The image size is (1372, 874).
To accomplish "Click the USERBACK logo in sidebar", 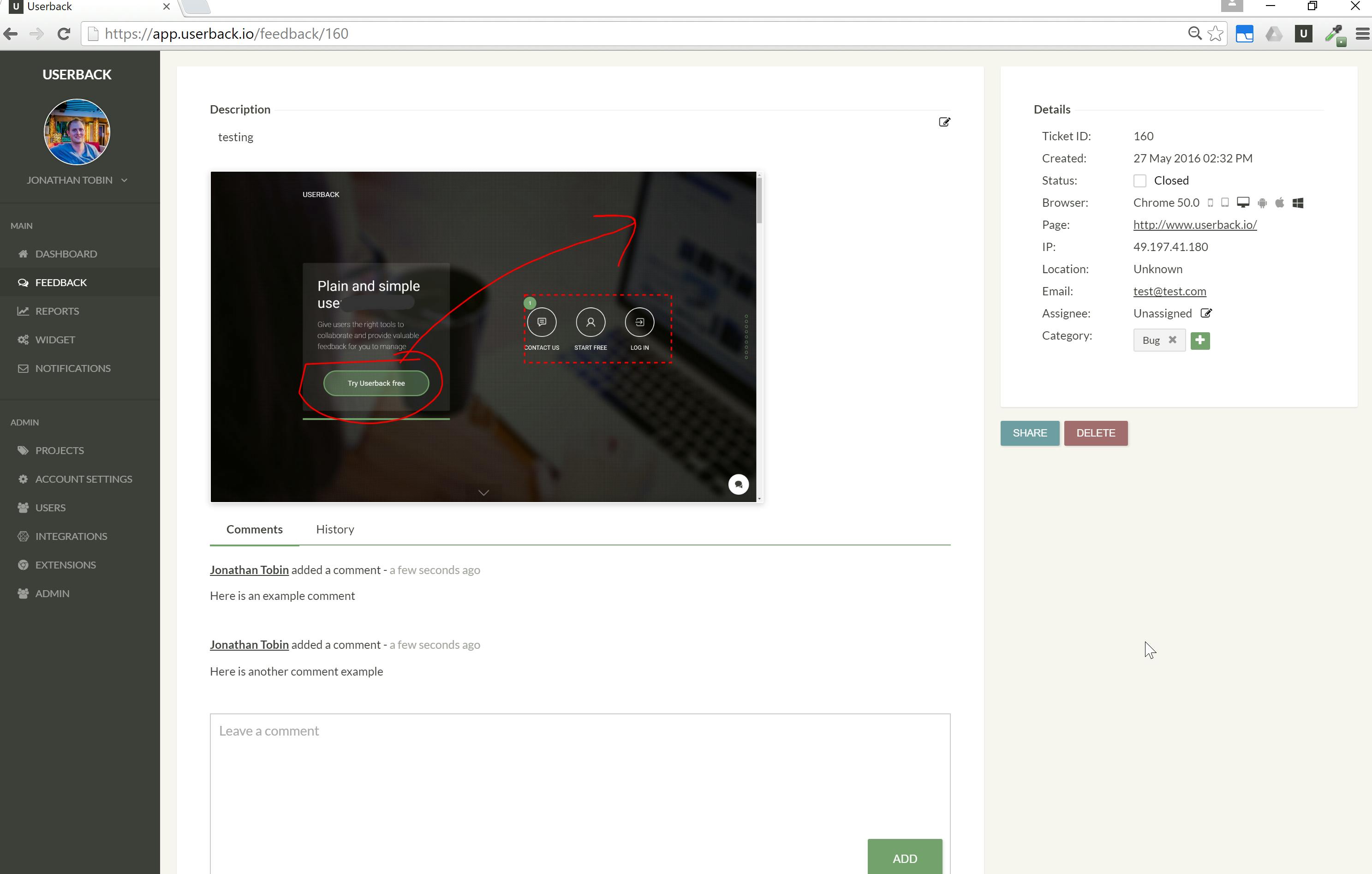I will point(77,75).
